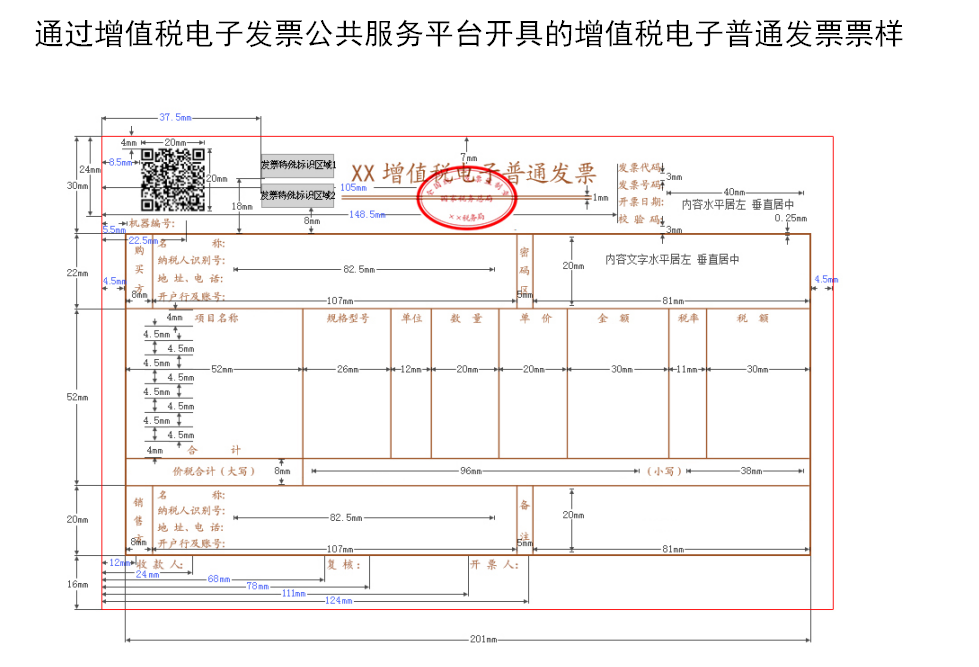Click the 价税合计(大写) label

(214, 471)
